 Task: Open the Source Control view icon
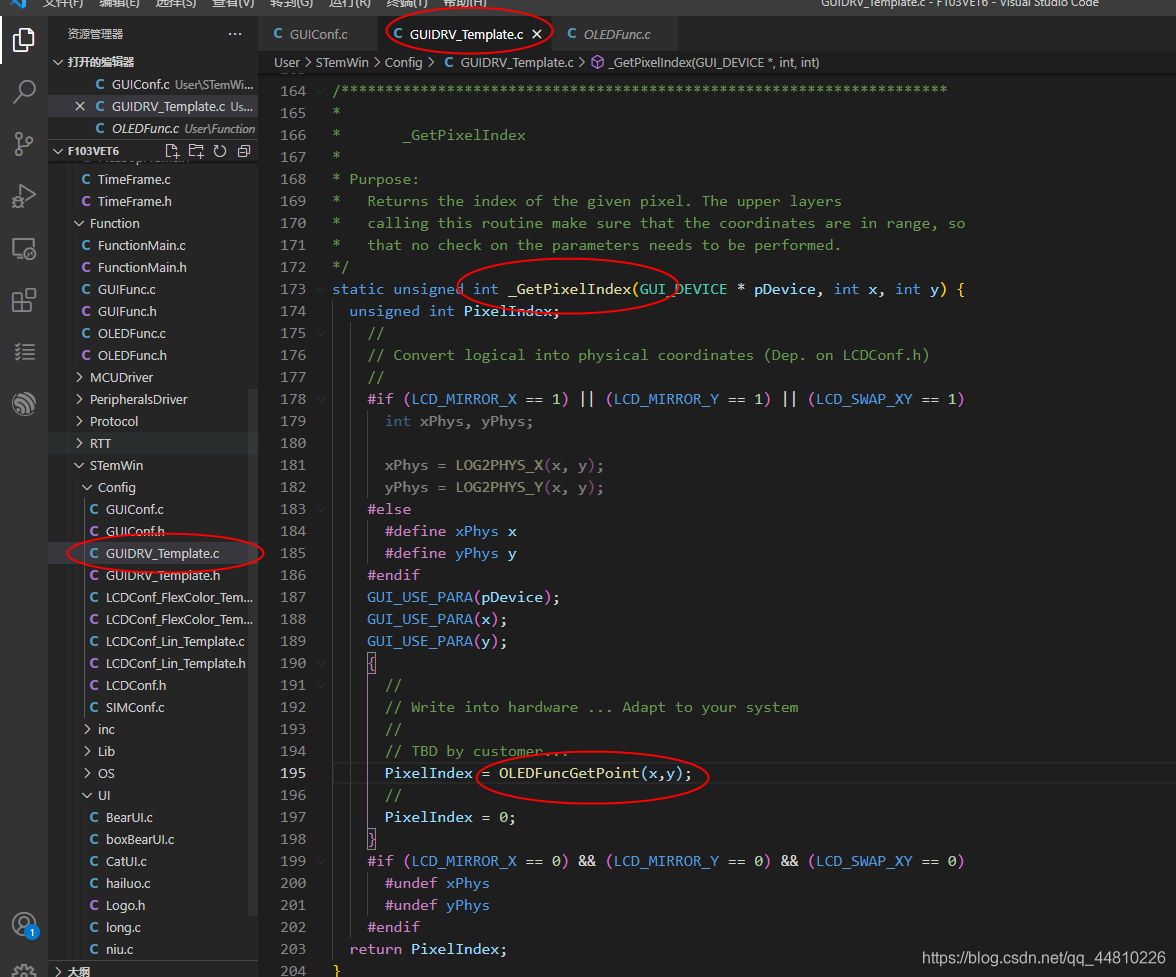click(23, 143)
